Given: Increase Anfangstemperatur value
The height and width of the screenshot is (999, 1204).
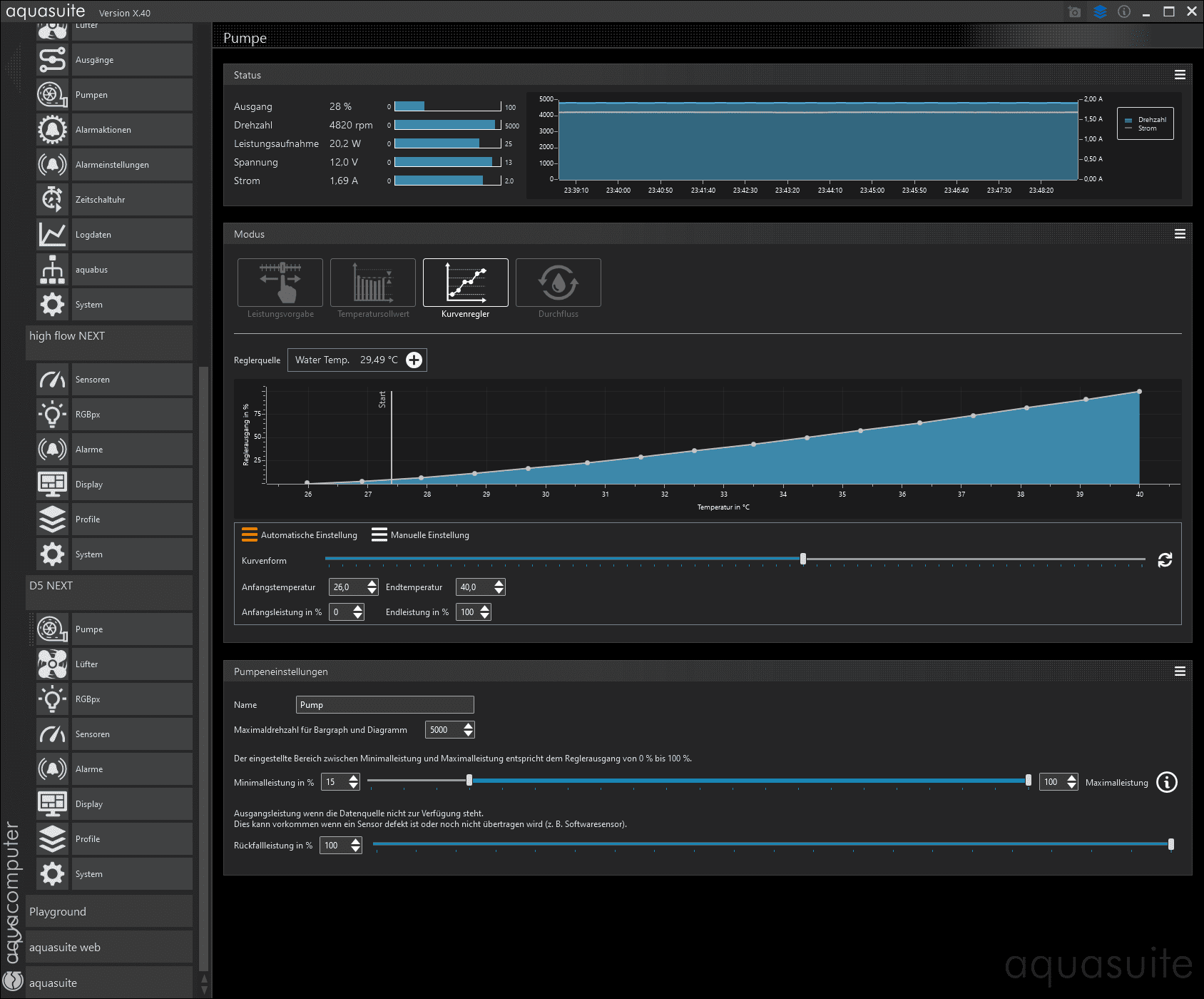Looking at the screenshot, I should tap(372, 583).
